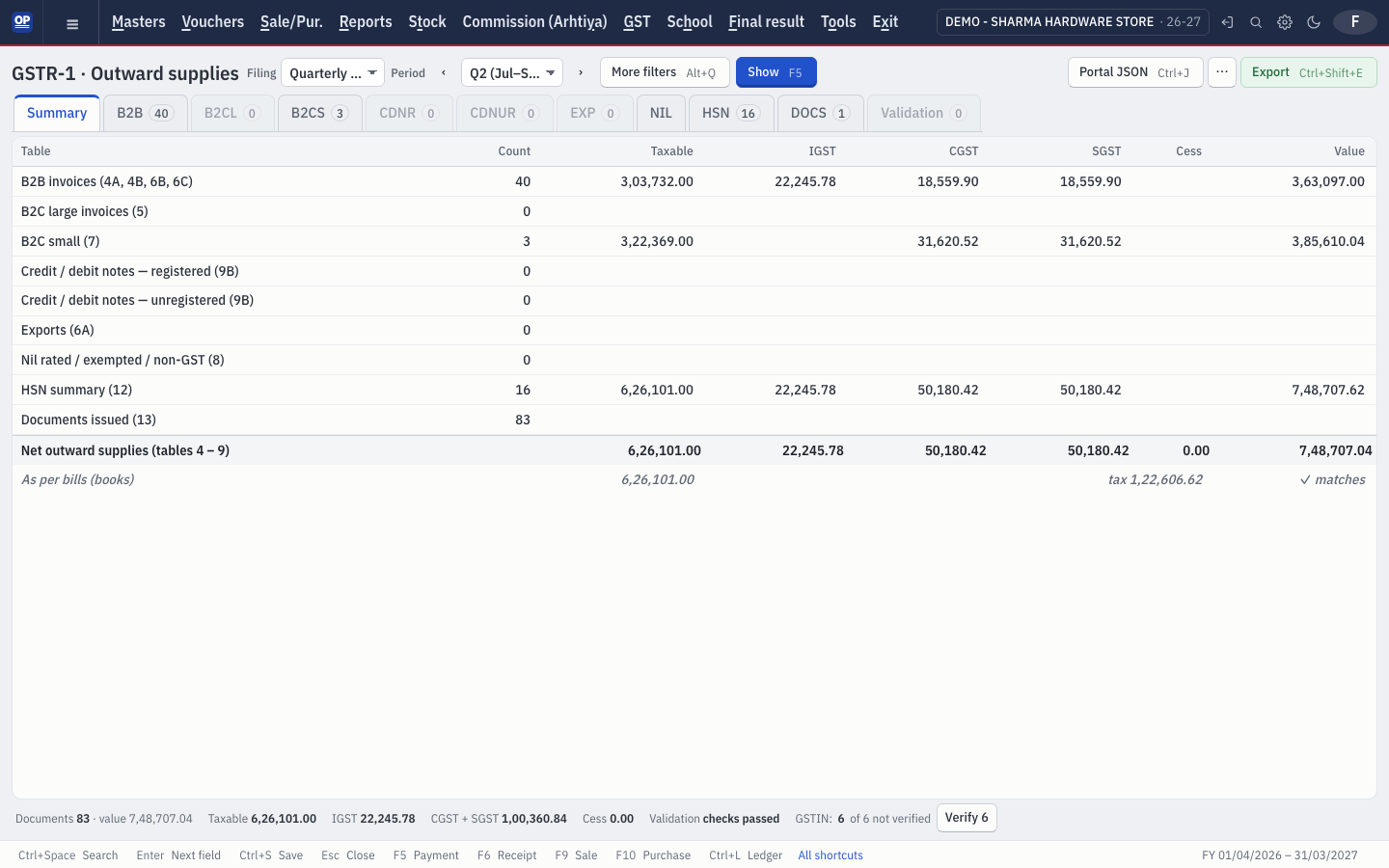Switch to the B2CS tab
This screenshot has height=868, width=1389.
pos(319,113)
